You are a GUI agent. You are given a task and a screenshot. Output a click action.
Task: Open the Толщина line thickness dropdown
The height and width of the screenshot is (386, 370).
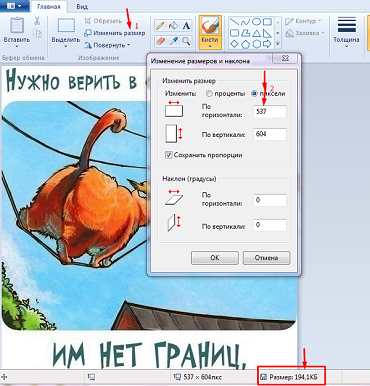tap(346, 33)
